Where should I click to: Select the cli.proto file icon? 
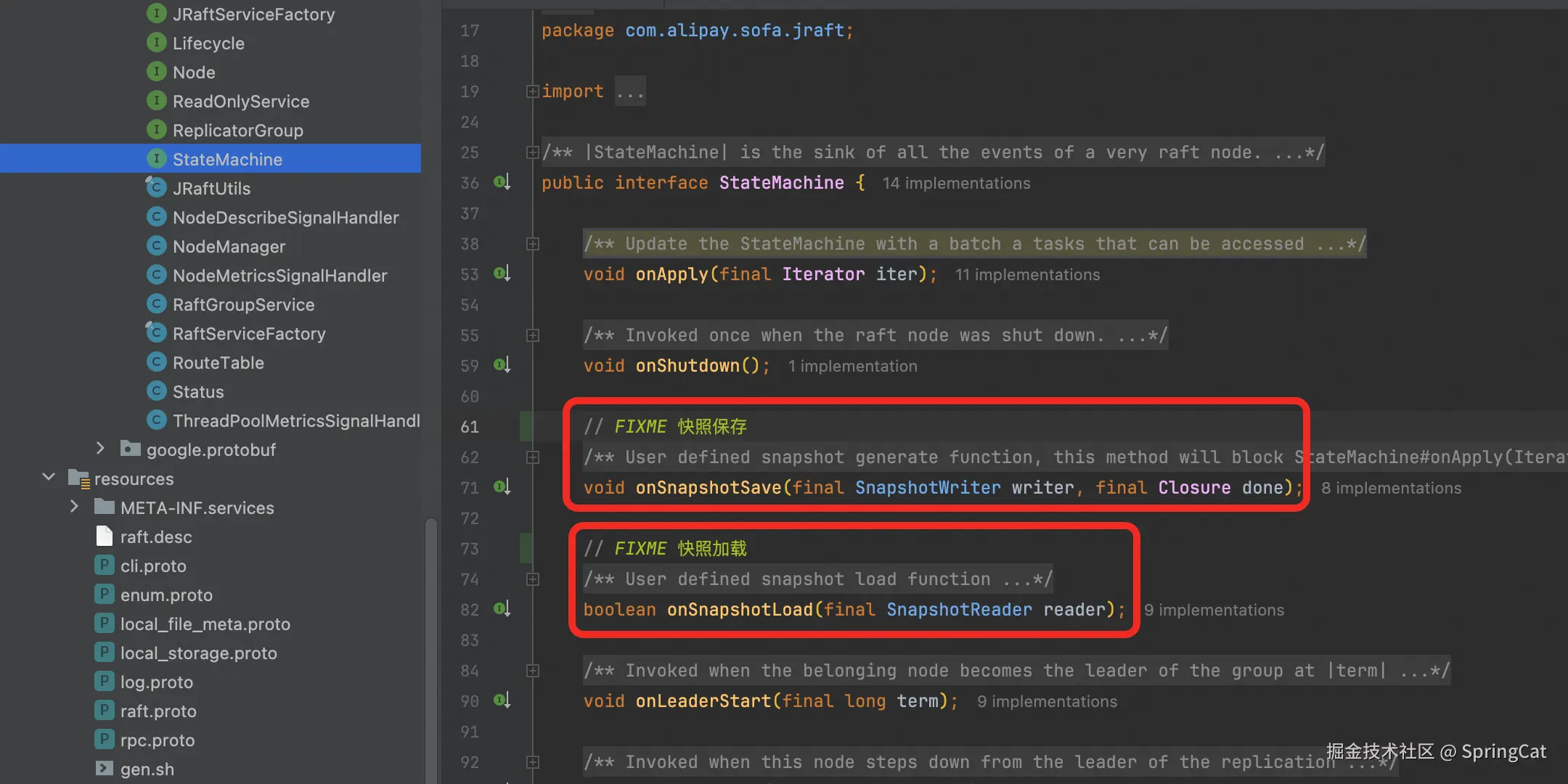(104, 565)
